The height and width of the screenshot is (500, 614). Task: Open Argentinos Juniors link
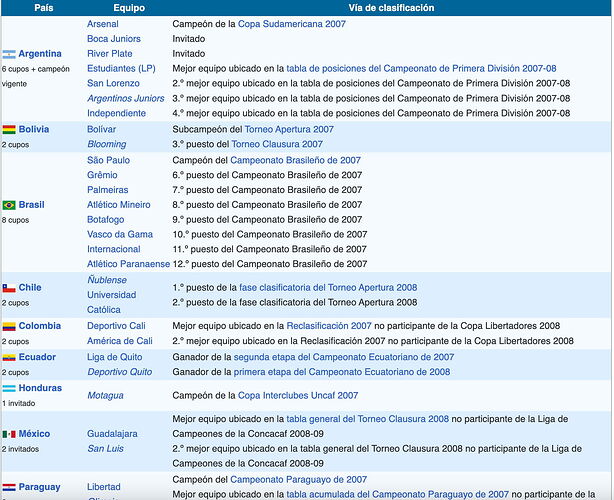tap(126, 98)
